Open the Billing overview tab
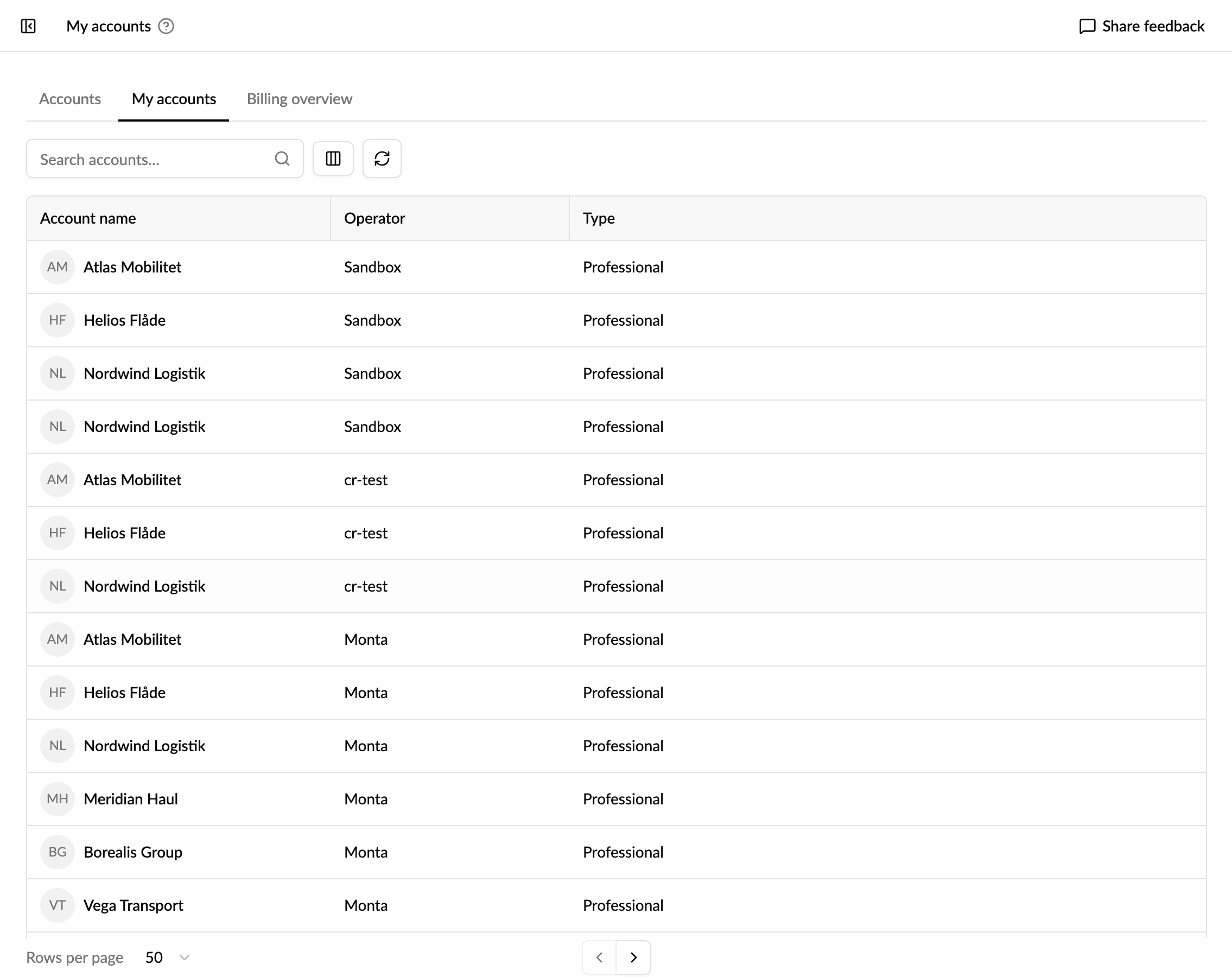Screen dimensions: 1232x977 click(300, 99)
